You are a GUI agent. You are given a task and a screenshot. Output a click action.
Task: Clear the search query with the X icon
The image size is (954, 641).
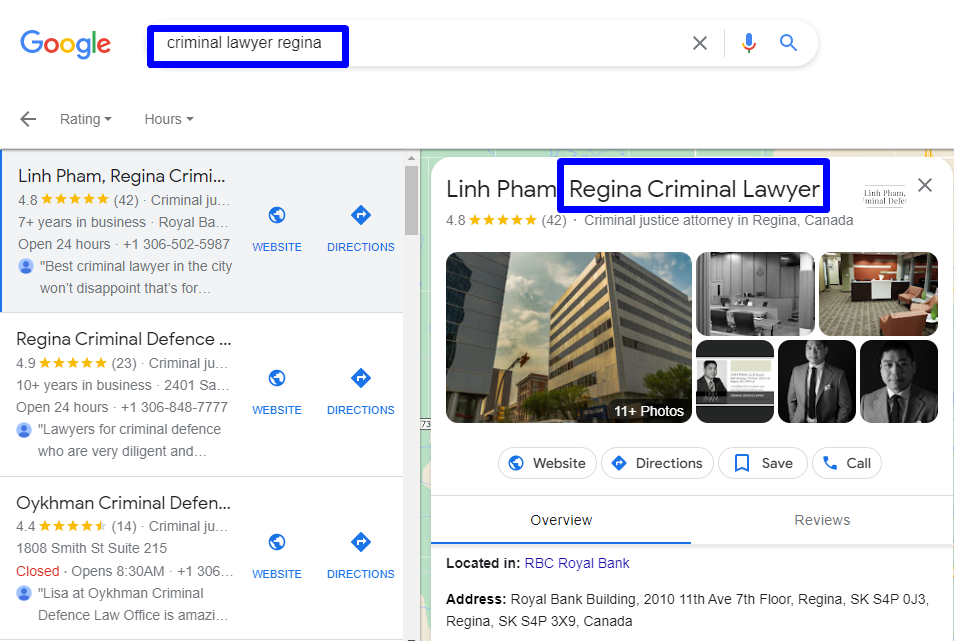point(699,42)
